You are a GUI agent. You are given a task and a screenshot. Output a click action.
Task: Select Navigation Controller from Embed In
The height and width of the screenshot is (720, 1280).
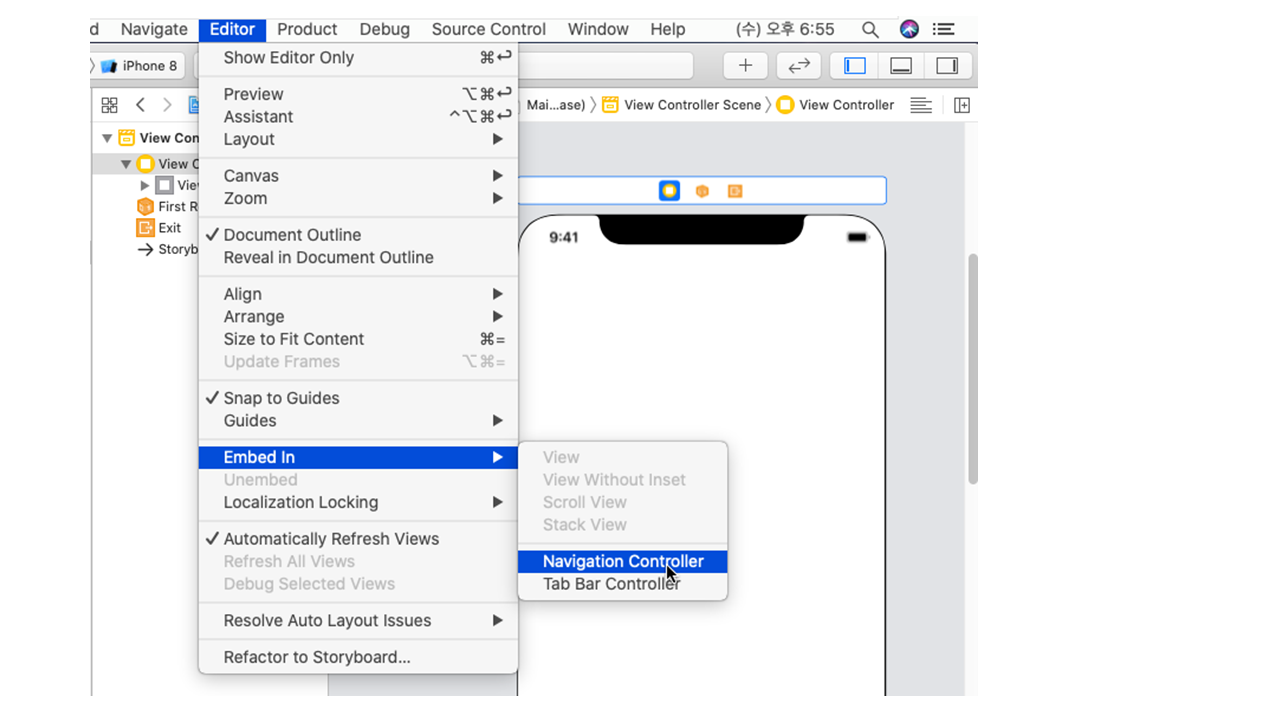click(x=622, y=562)
